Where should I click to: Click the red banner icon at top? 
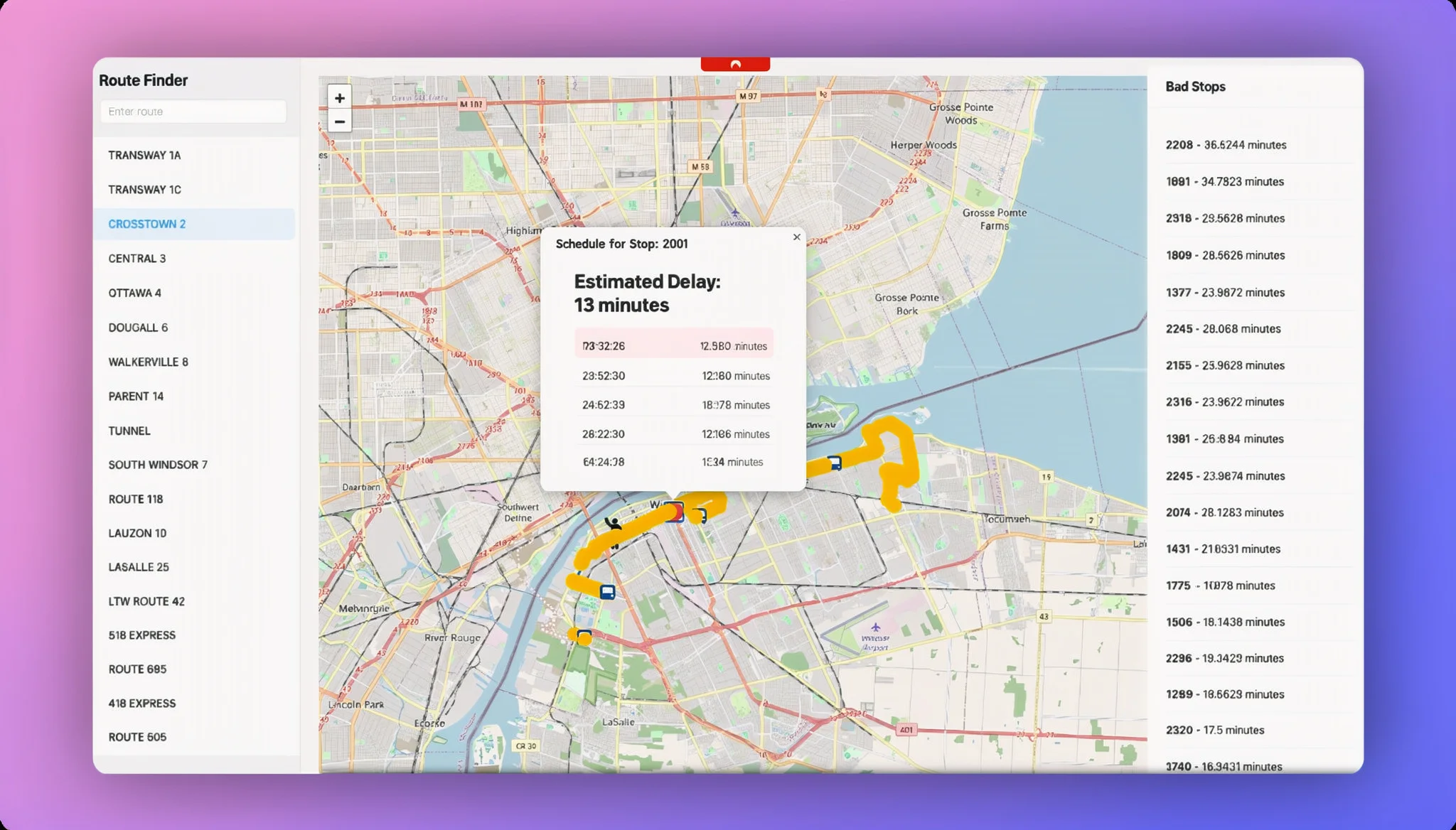(735, 64)
